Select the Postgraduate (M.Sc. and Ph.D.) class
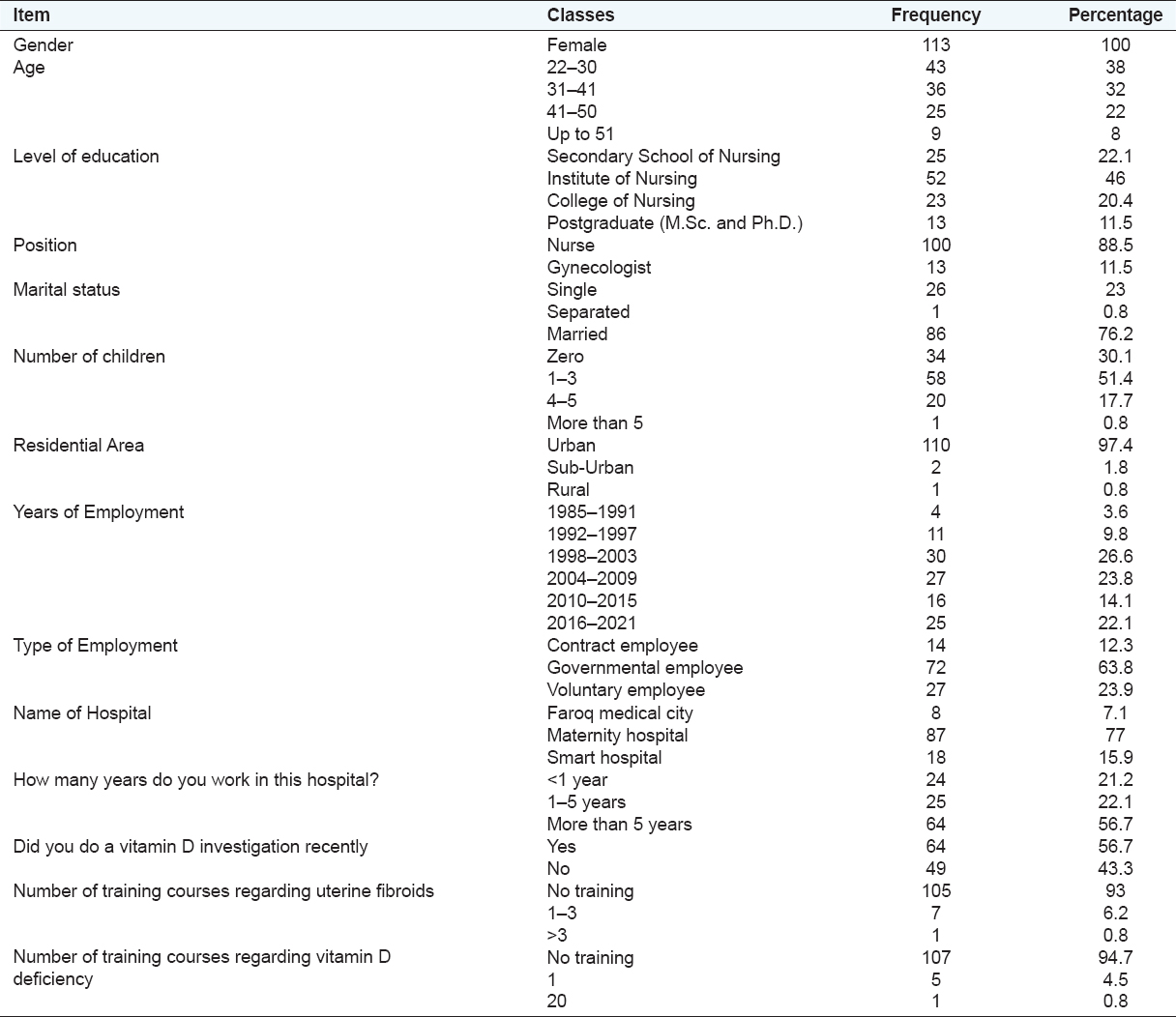1176x1017 pixels. (674, 223)
